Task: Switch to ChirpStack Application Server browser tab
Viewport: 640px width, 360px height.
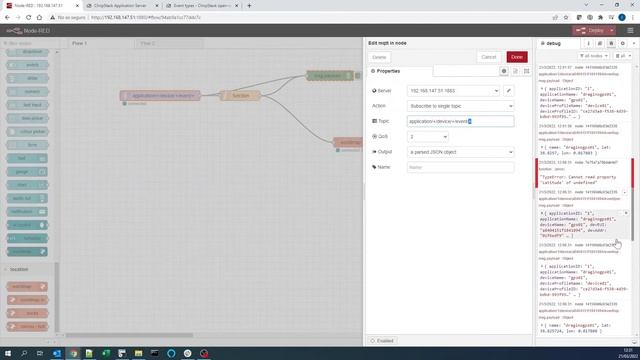Action: click(x=121, y=6)
